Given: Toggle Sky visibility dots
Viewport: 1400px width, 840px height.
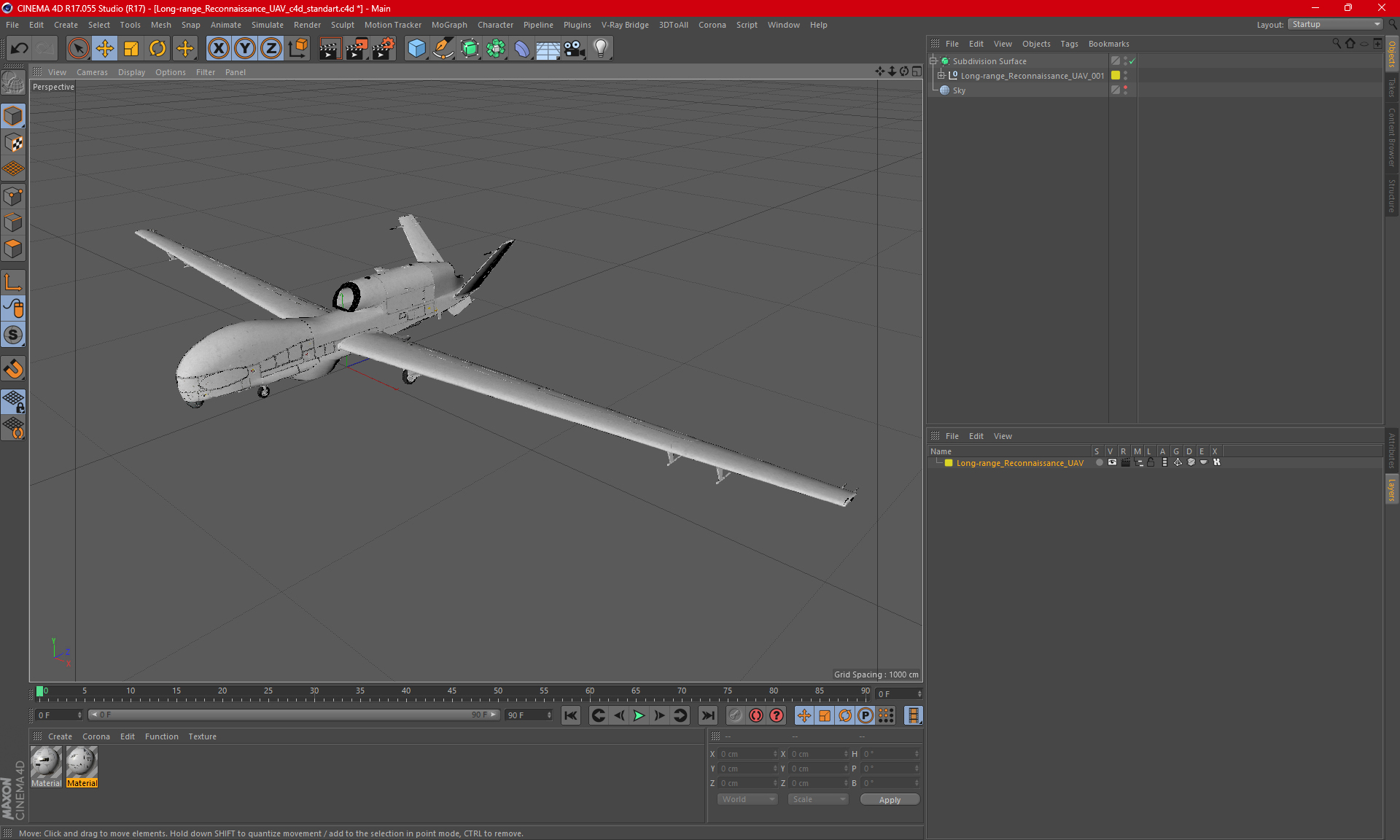Looking at the screenshot, I should (x=1126, y=90).
